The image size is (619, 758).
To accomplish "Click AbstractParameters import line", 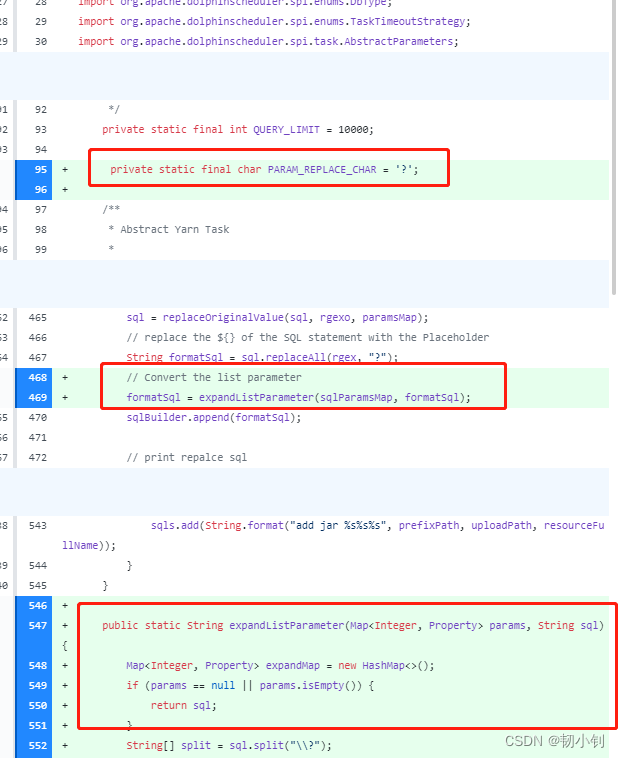I will click(x=268, y=42).
